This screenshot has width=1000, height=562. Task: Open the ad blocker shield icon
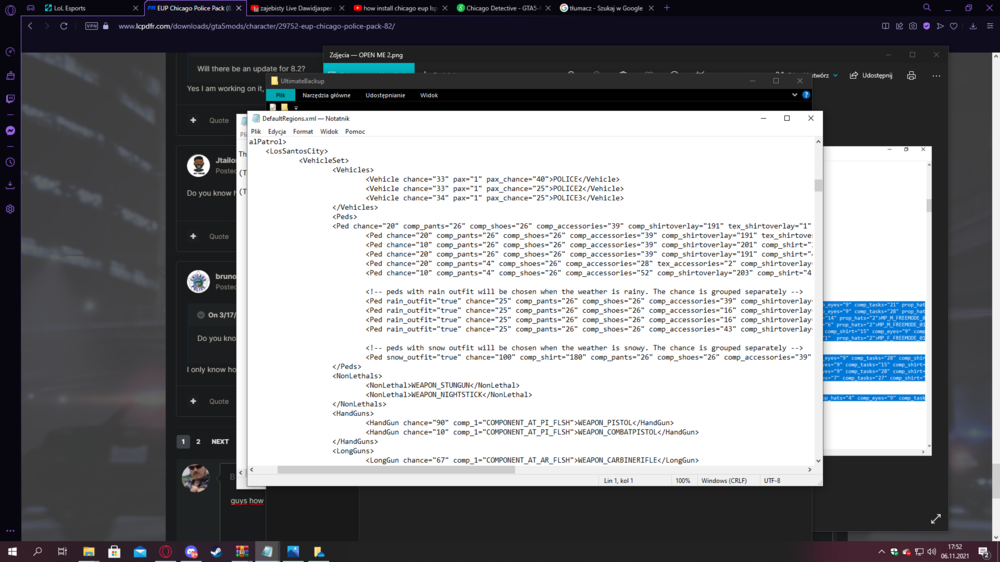coord(927,26)
